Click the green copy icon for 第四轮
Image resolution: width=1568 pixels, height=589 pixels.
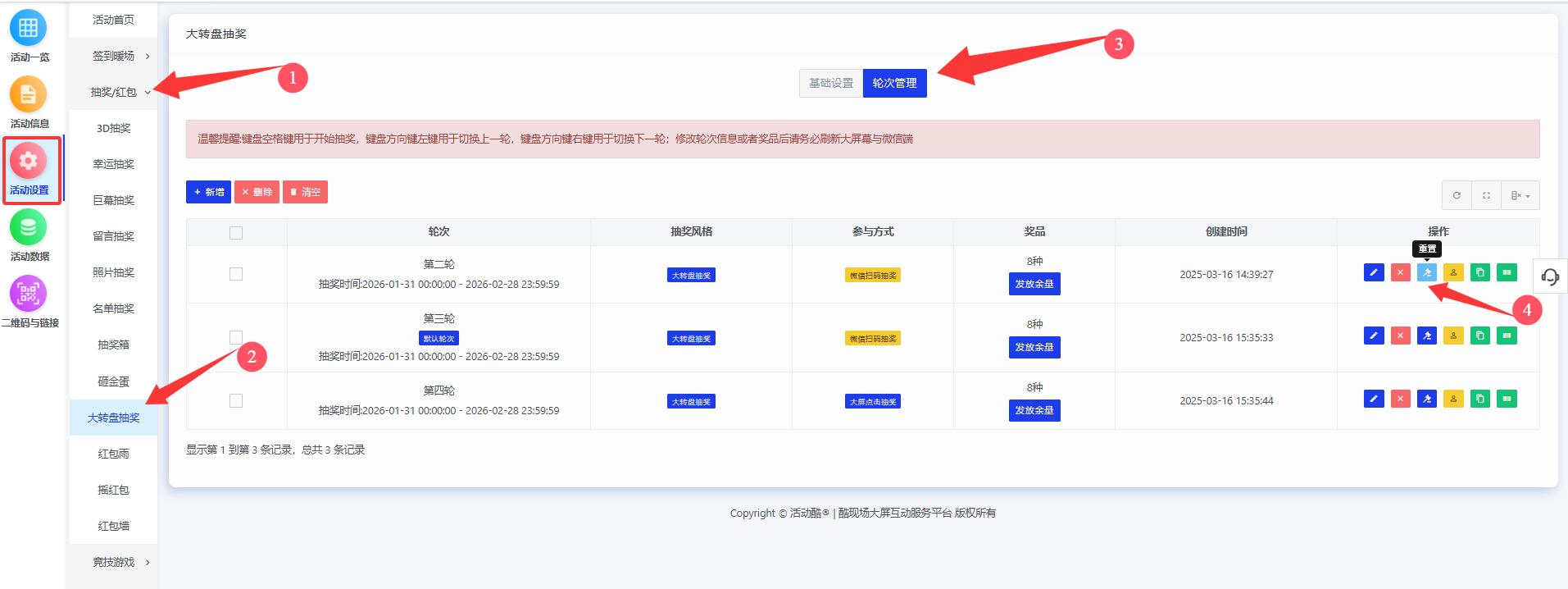coord(1480,399)
